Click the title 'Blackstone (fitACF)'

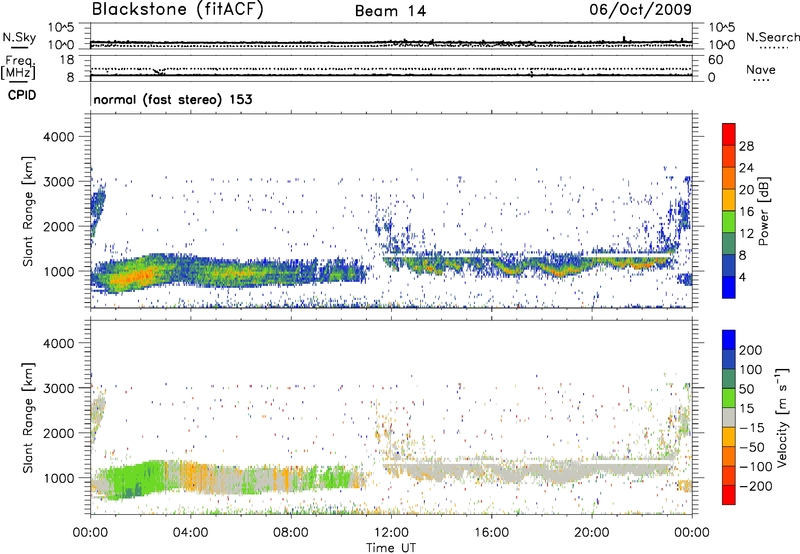178,9
